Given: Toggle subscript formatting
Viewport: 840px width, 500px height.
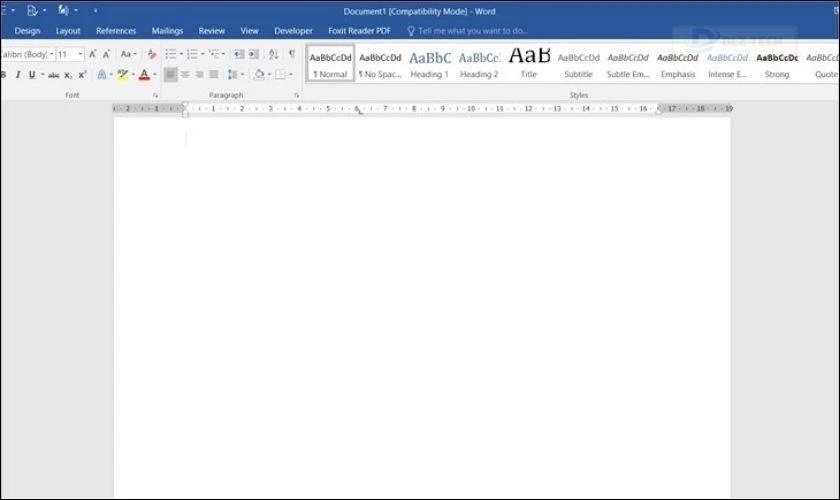Looking at the screenshot, I should pos(68,75).
